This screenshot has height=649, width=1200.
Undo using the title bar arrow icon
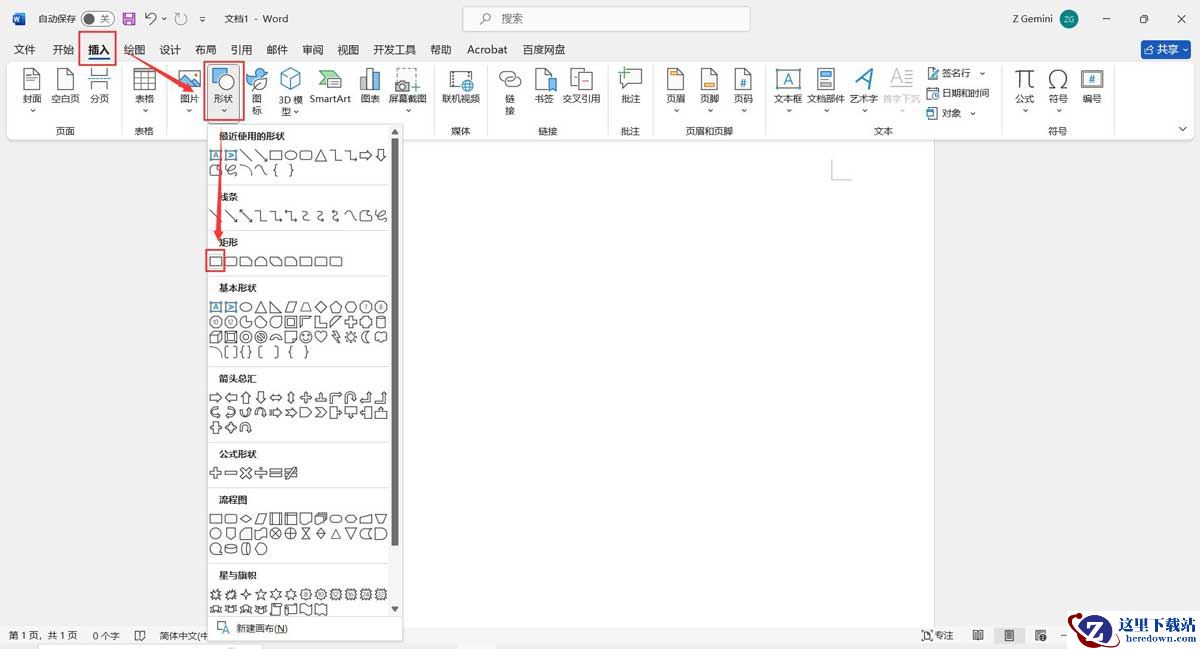[150, 19]
